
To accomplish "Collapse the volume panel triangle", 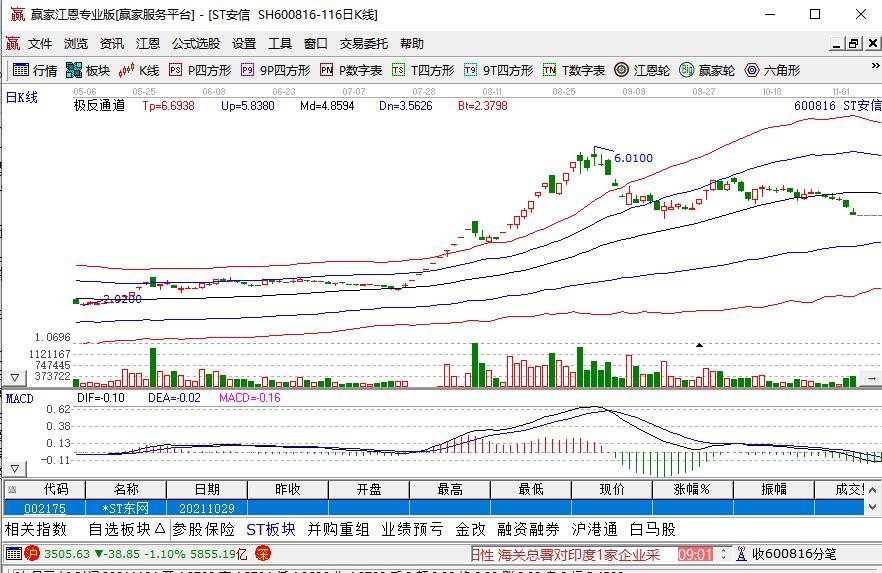I will [15, 378].
